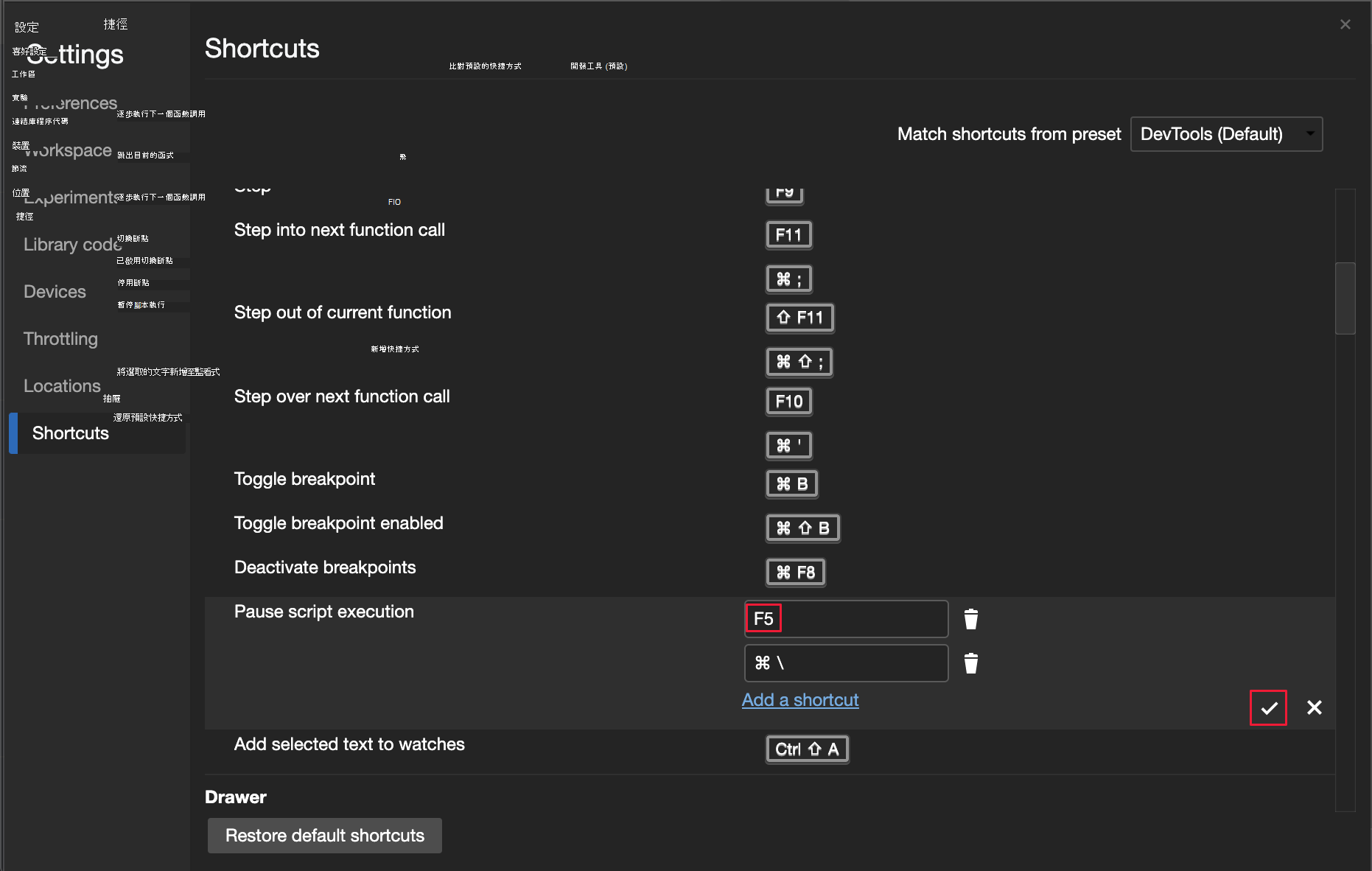1372x871 pixels.
Task: Confirm shortcut edit via checkmark icon
Action: (1268, 707)
